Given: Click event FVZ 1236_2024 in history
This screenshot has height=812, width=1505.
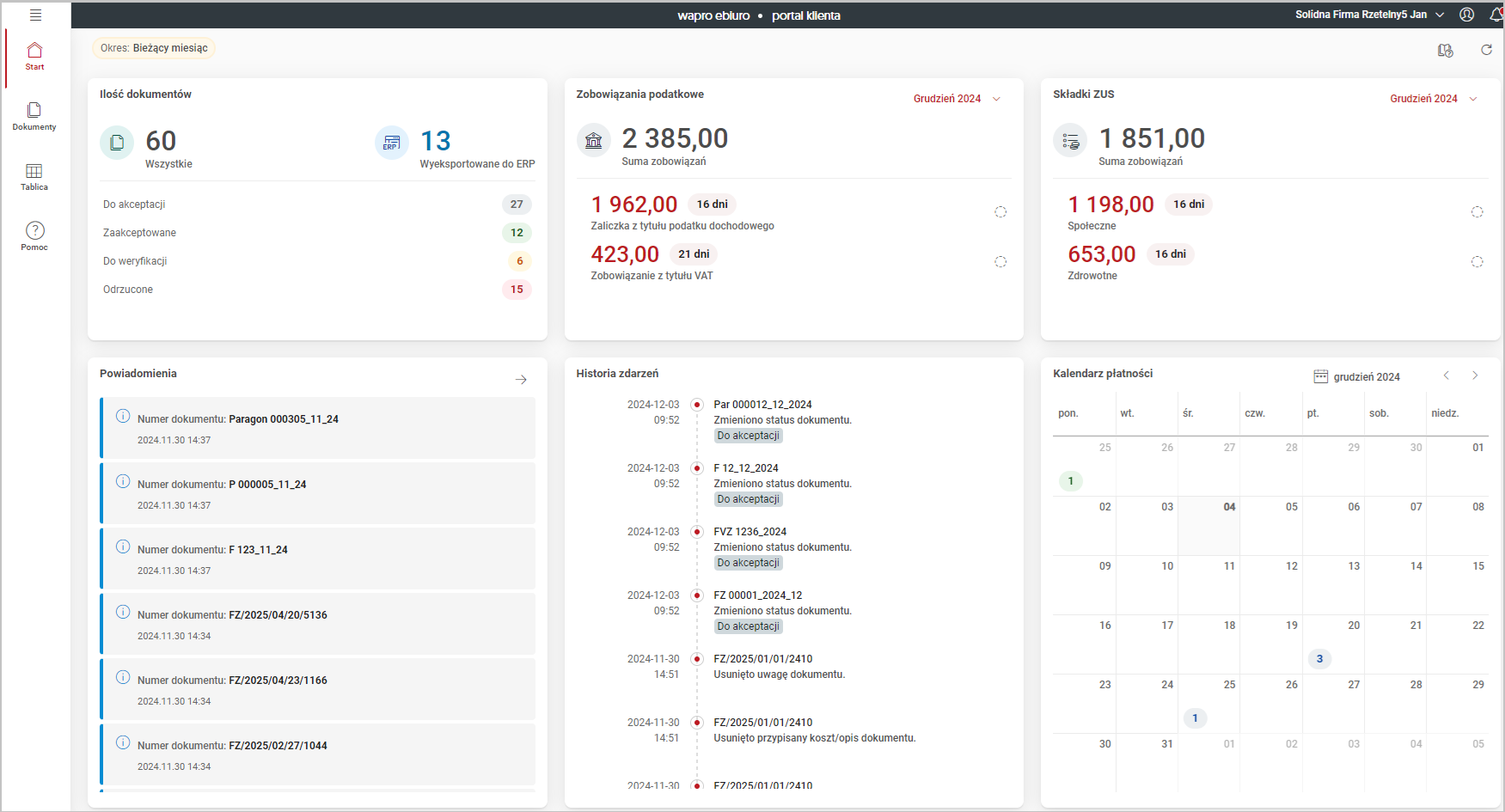Looking at the screenshot, I should click(749, 532).
